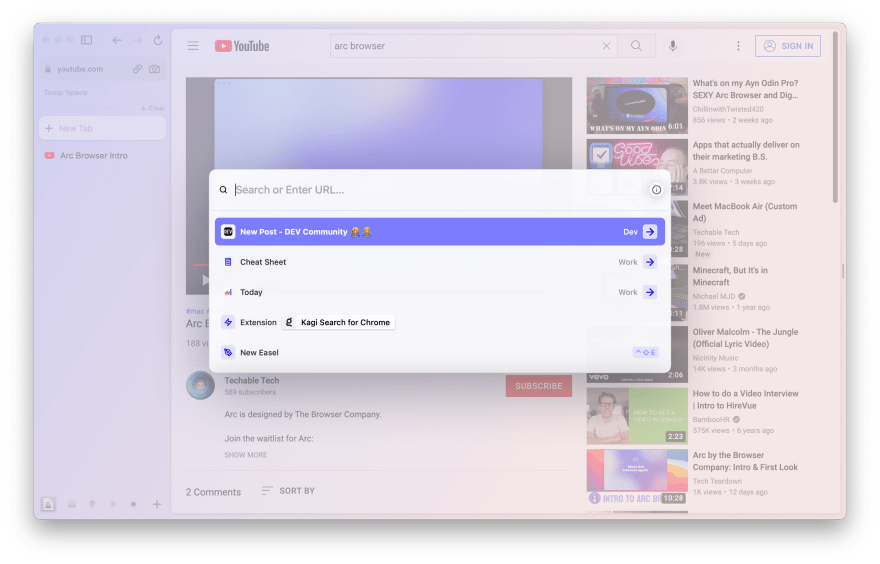This screenshot has width=880, height=564.
Task: Capture the page with the camera icon
Action: (154, 69)
